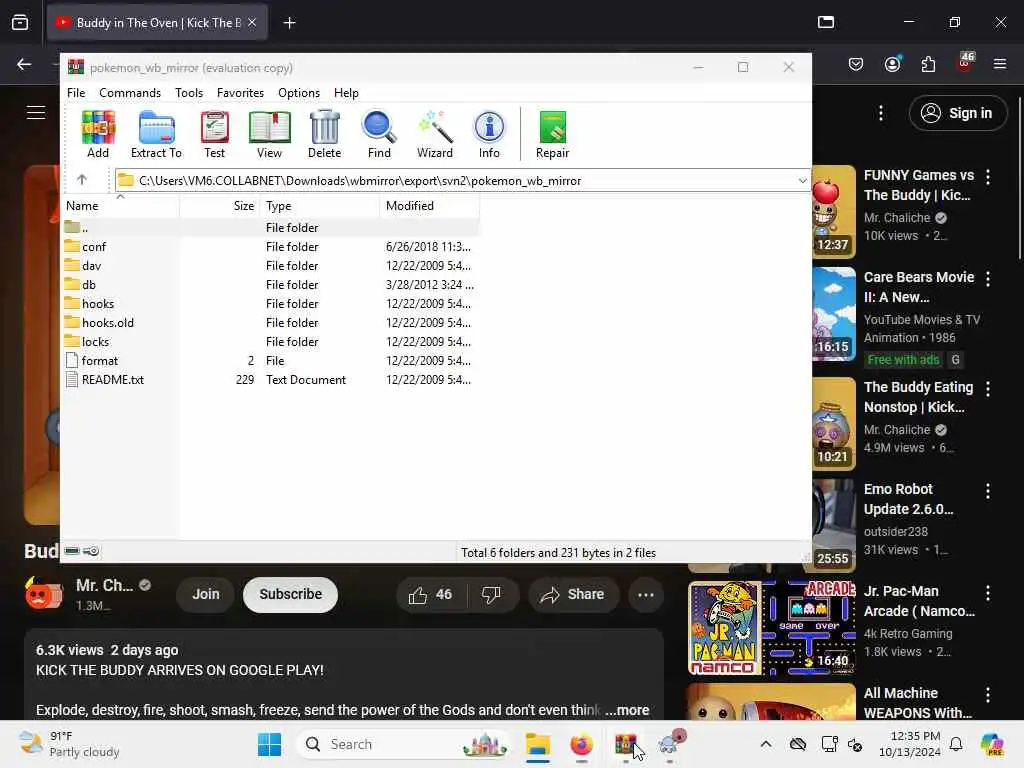Open the Firefox hamburger application menu
The image size is (1024, 768).
[1000, 64]
